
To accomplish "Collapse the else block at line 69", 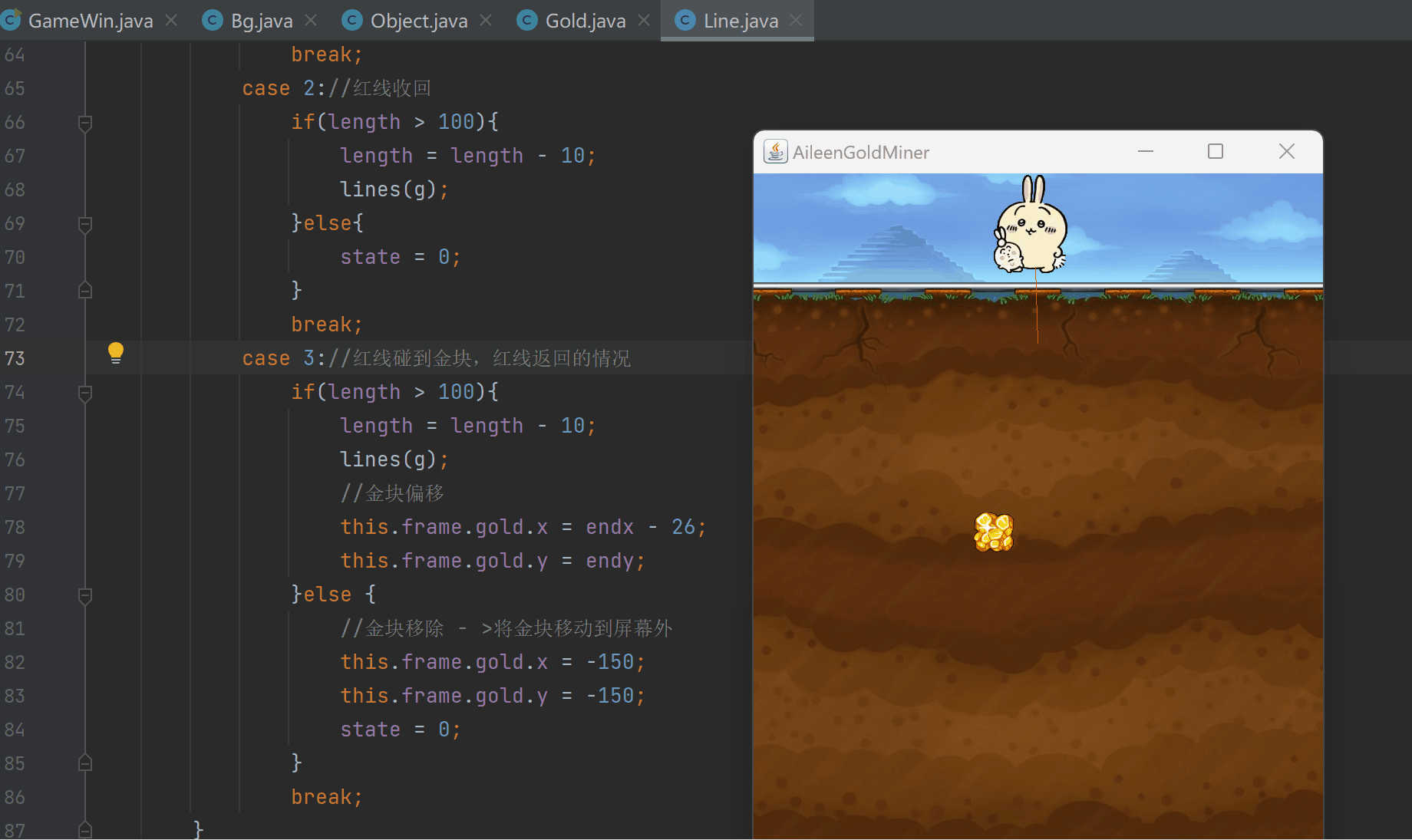I will (85, 224).
